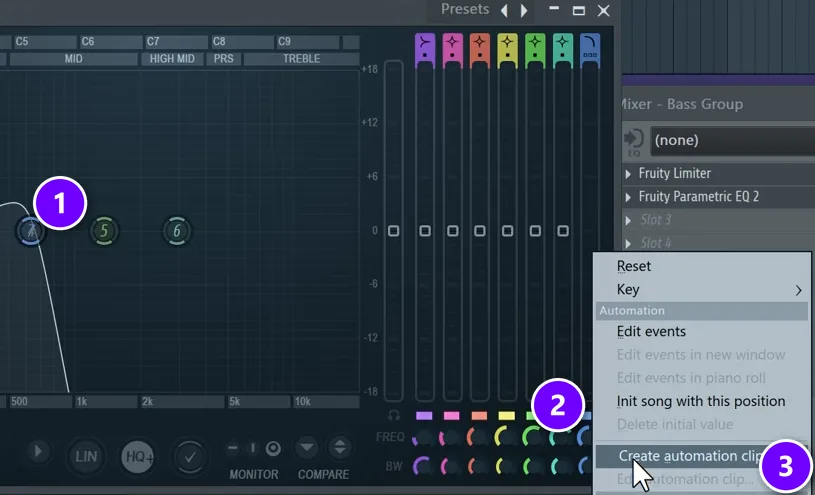
Task: Expand Slot 4 arrow in Mixer
Action: pyautogui.click(x=628, y=243)
